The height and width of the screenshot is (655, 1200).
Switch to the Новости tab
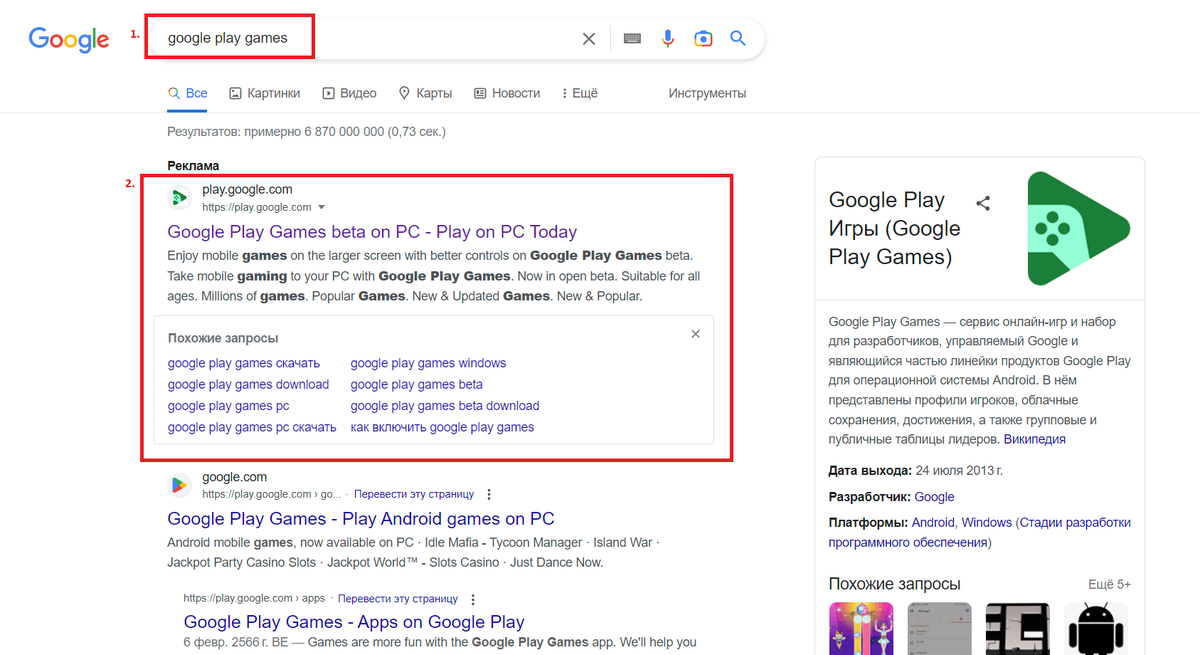(506, 93)
